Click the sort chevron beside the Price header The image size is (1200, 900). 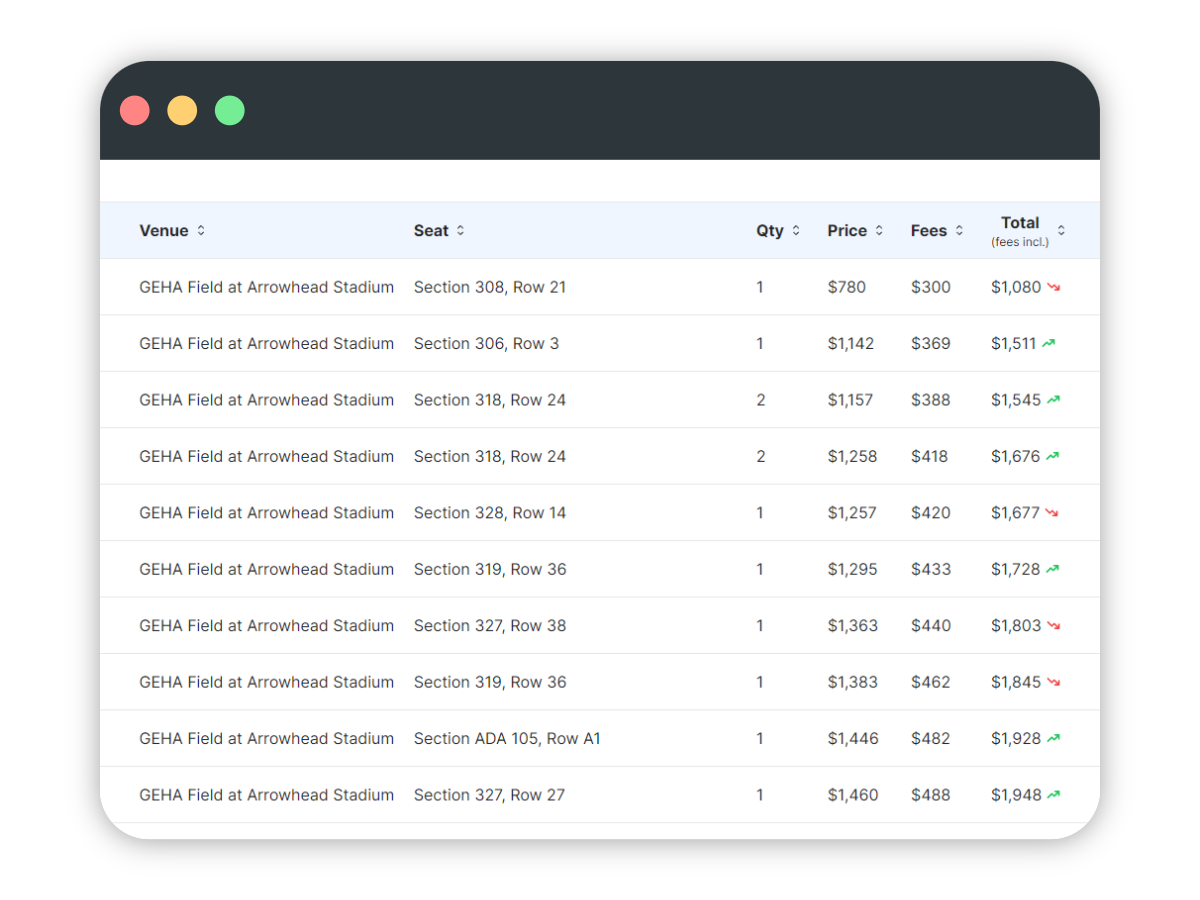point(879,231)
